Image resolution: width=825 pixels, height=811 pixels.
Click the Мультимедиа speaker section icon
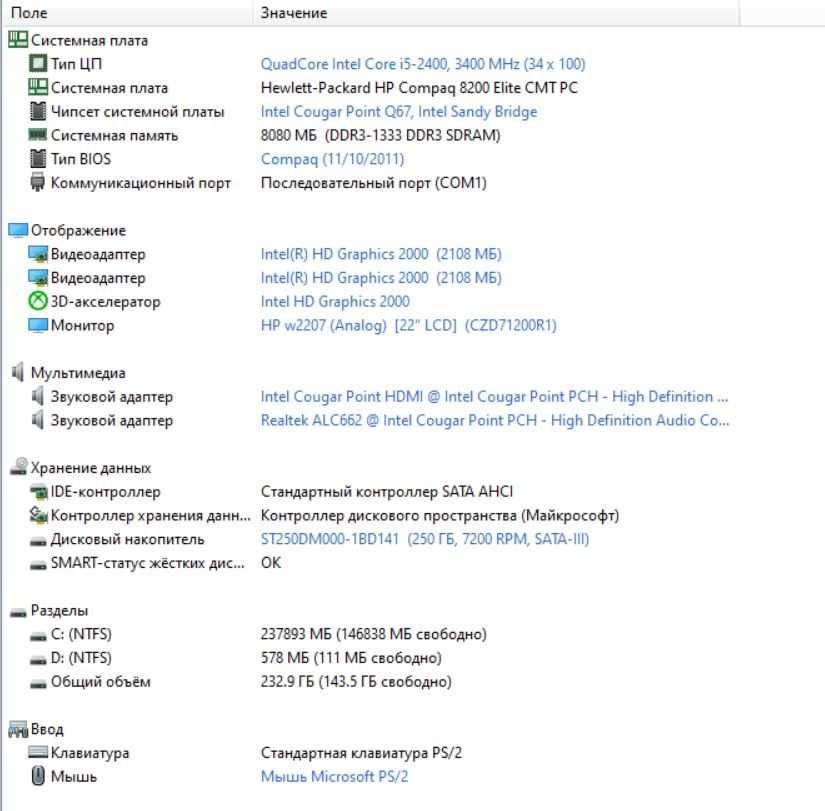click(18, 372)
